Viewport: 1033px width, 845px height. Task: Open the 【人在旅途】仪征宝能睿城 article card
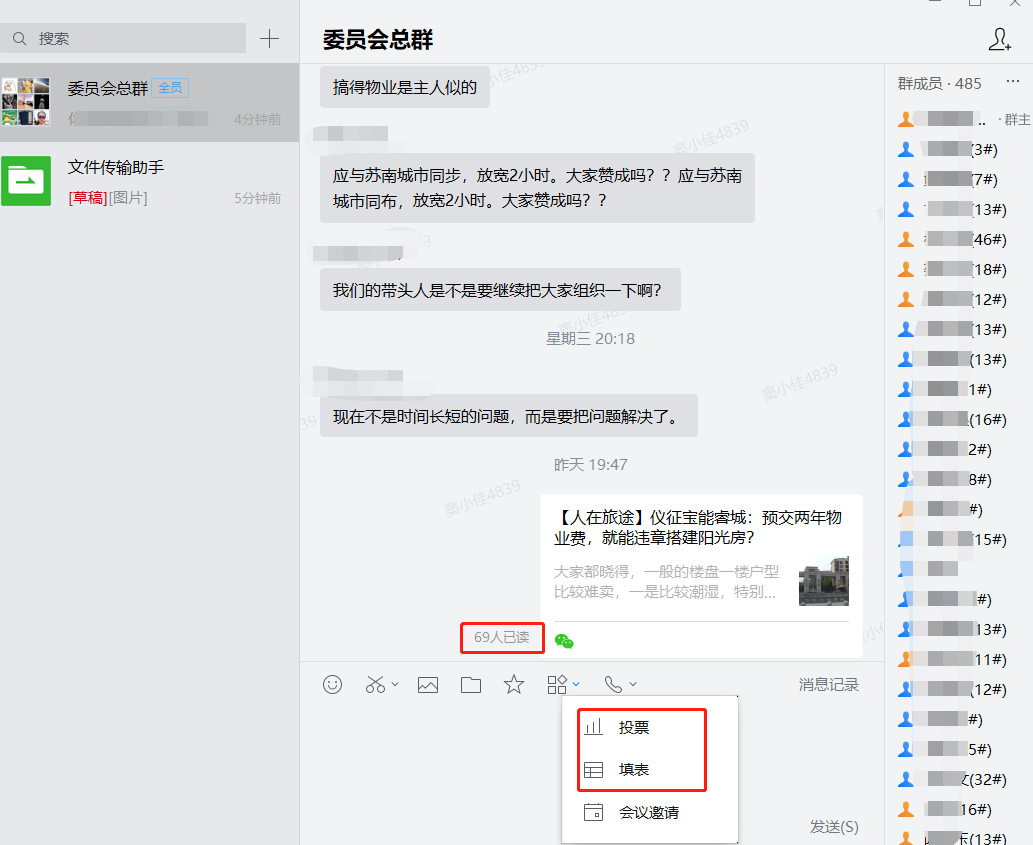pos(701,574)
